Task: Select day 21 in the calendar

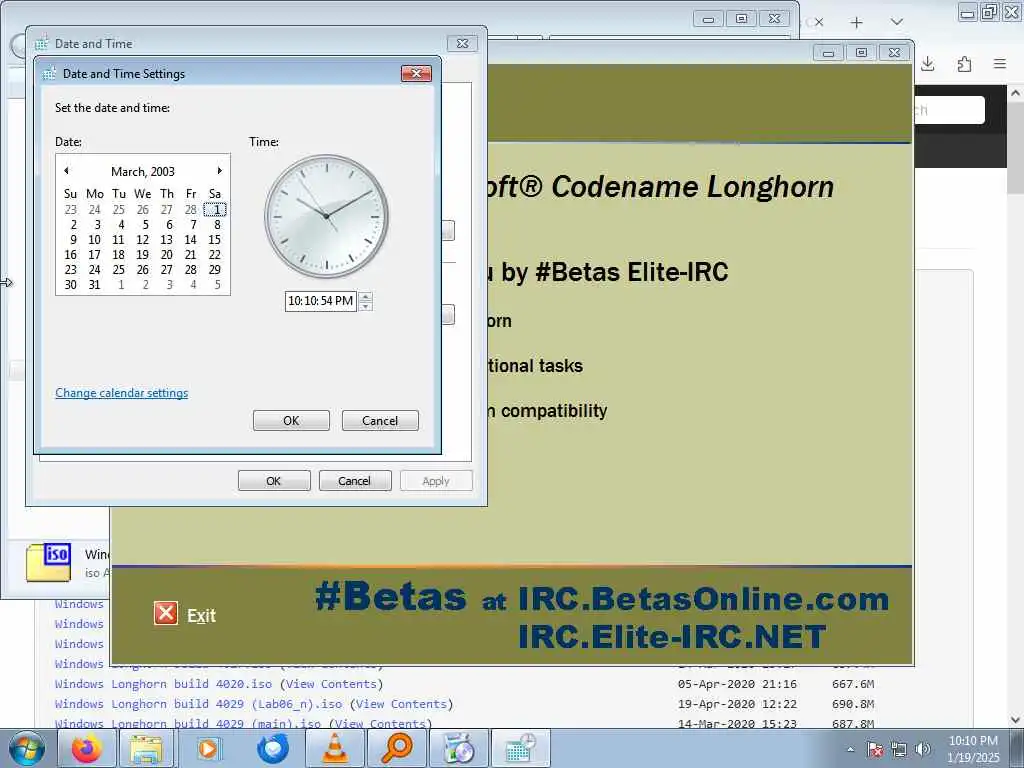Action: [191, 255]
